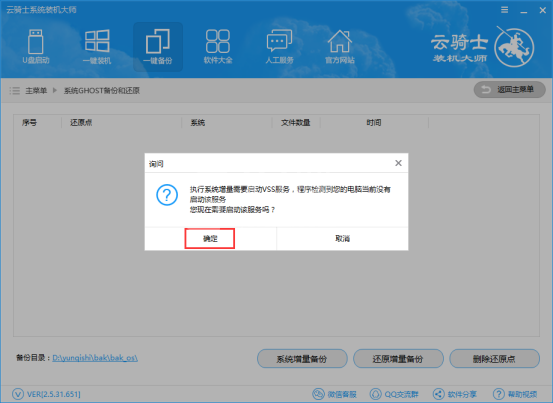553x403 pixels.
Task: Sort by 系统 column header
Action: pos(198,123)
